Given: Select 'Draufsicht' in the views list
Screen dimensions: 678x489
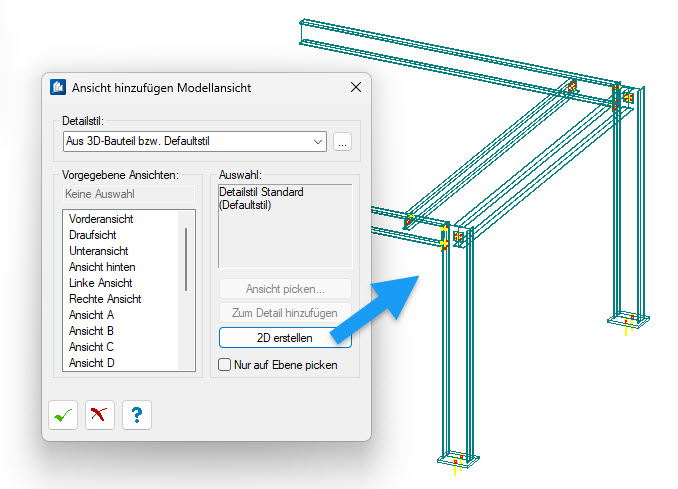Looking at the screenshot, I should click(93, 235).
